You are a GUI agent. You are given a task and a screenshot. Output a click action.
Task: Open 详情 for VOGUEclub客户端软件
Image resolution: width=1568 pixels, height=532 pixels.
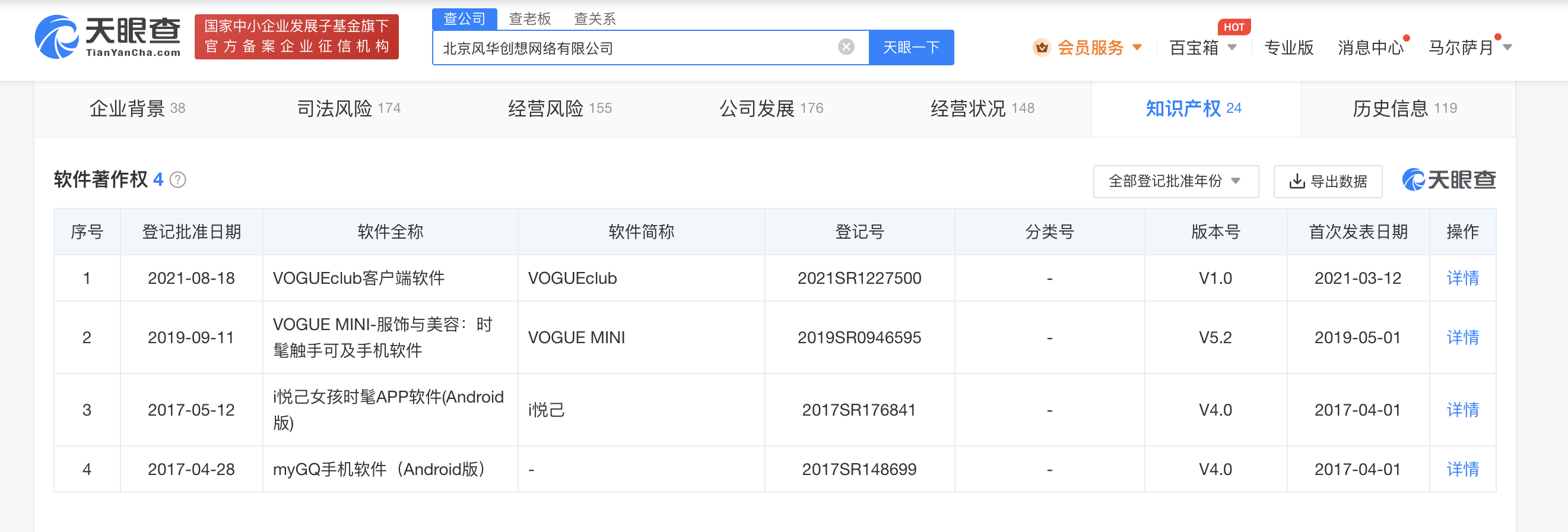(1462, 278)
